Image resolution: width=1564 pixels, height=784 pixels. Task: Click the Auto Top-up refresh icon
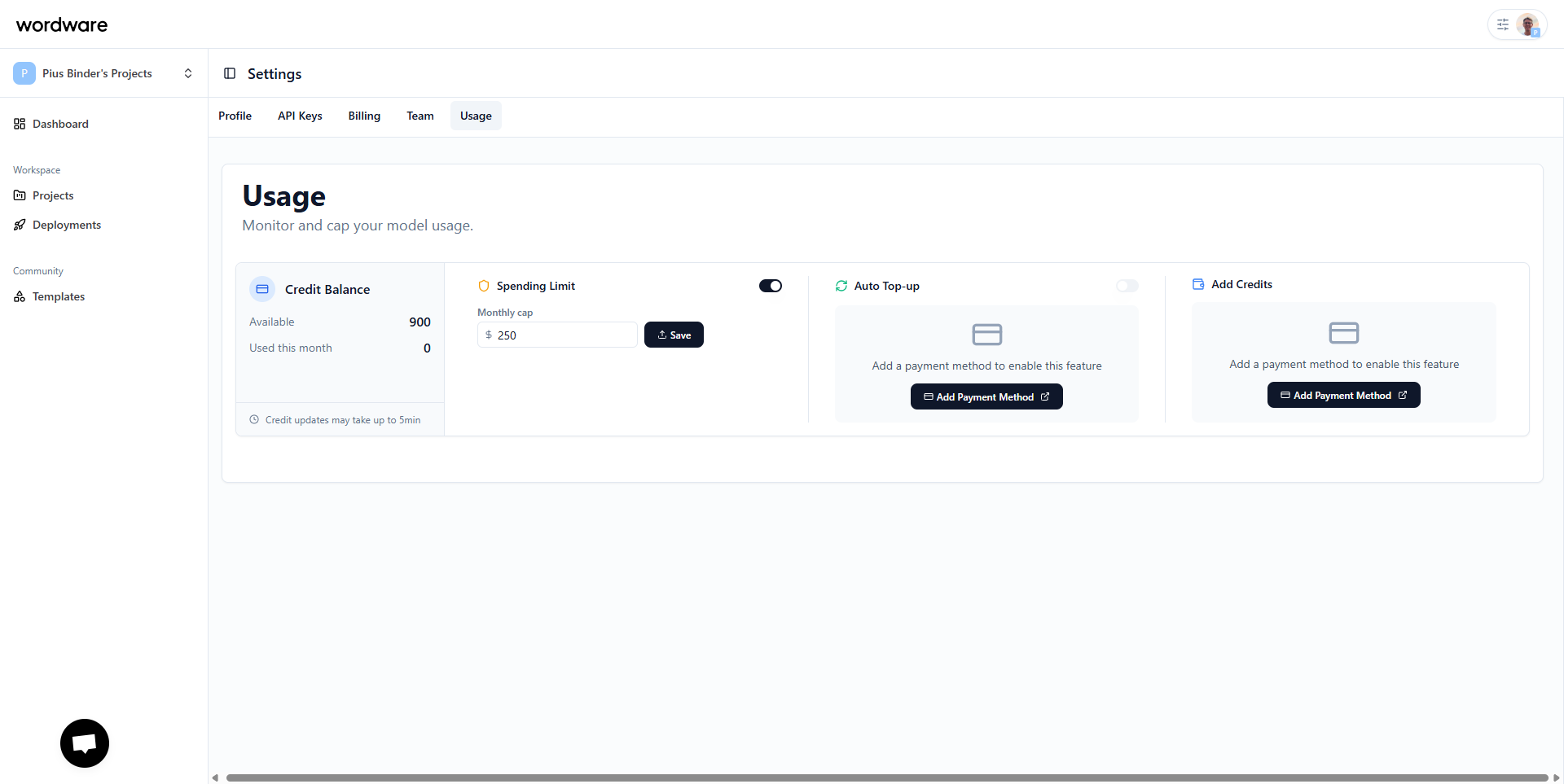[x=841, y=286]
